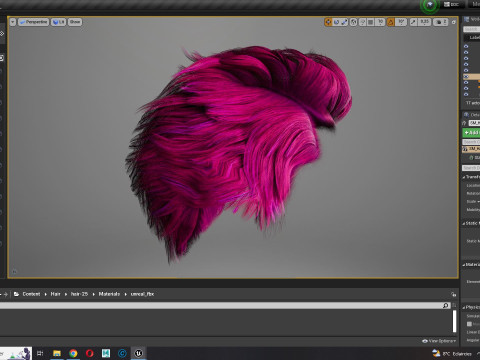
Task: Toggle rotation snapping orange icon
Action: 391,22
